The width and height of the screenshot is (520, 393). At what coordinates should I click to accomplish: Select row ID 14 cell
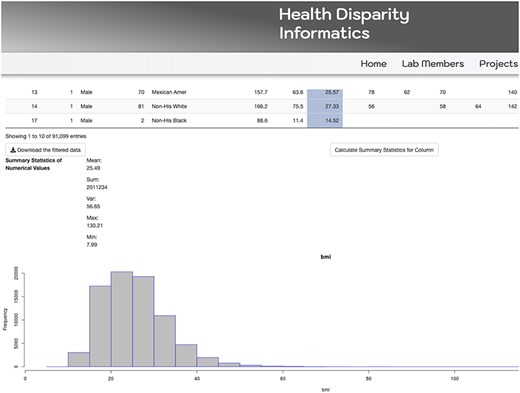[x=34, y=106]
